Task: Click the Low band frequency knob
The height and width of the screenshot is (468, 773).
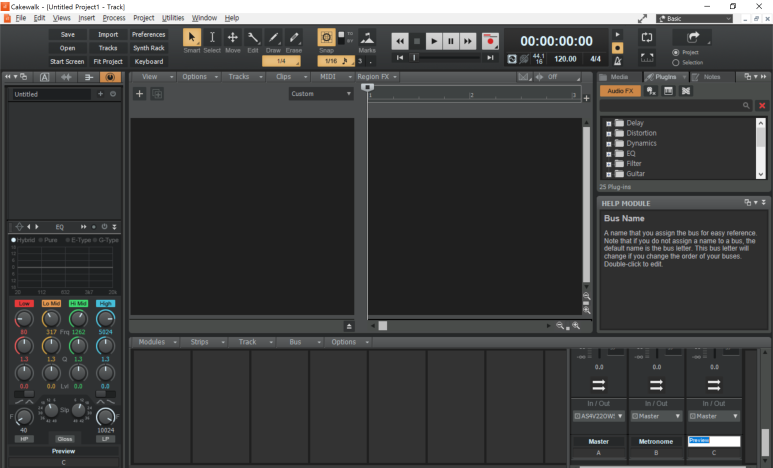Action: 24,319
